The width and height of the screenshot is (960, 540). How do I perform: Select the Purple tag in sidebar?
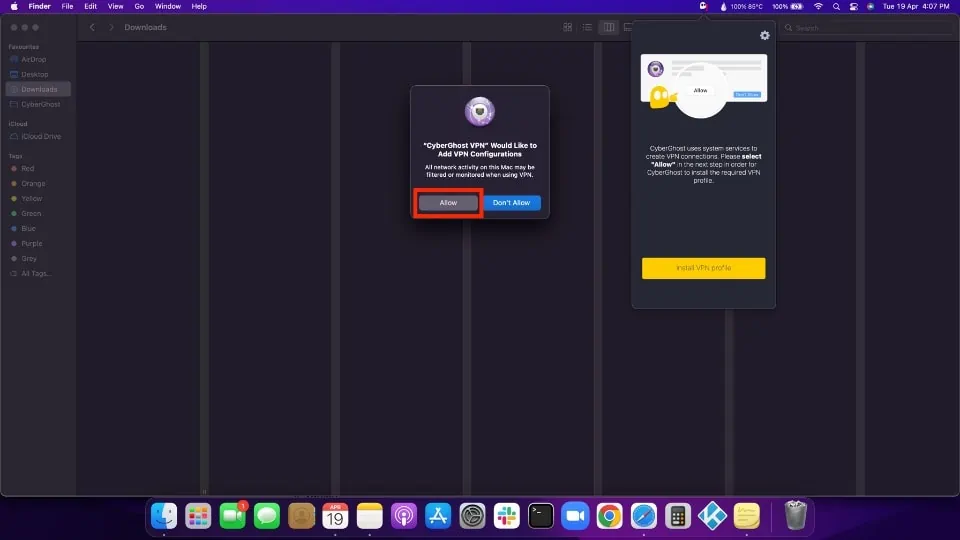pos(38,244)
